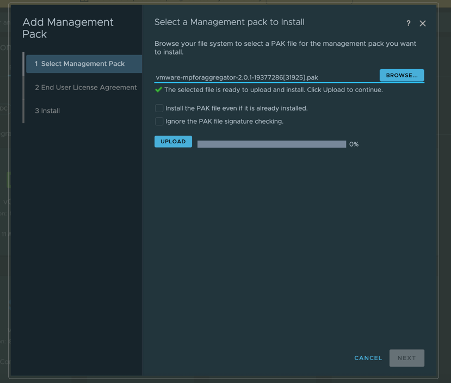Click the vertical wizard step indicator bar
Image resolution: width=451 pixels, height=383 pixels.
click(x=23, y=87)
